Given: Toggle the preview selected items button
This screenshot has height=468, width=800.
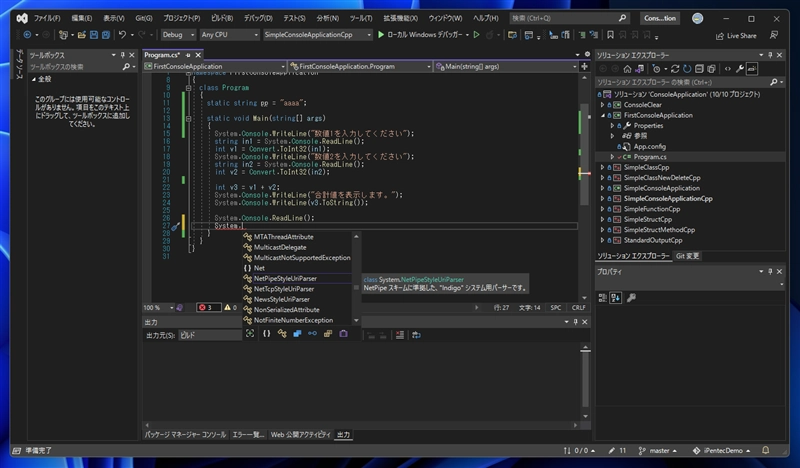Looking at the screenshot, I should (751, 69).
